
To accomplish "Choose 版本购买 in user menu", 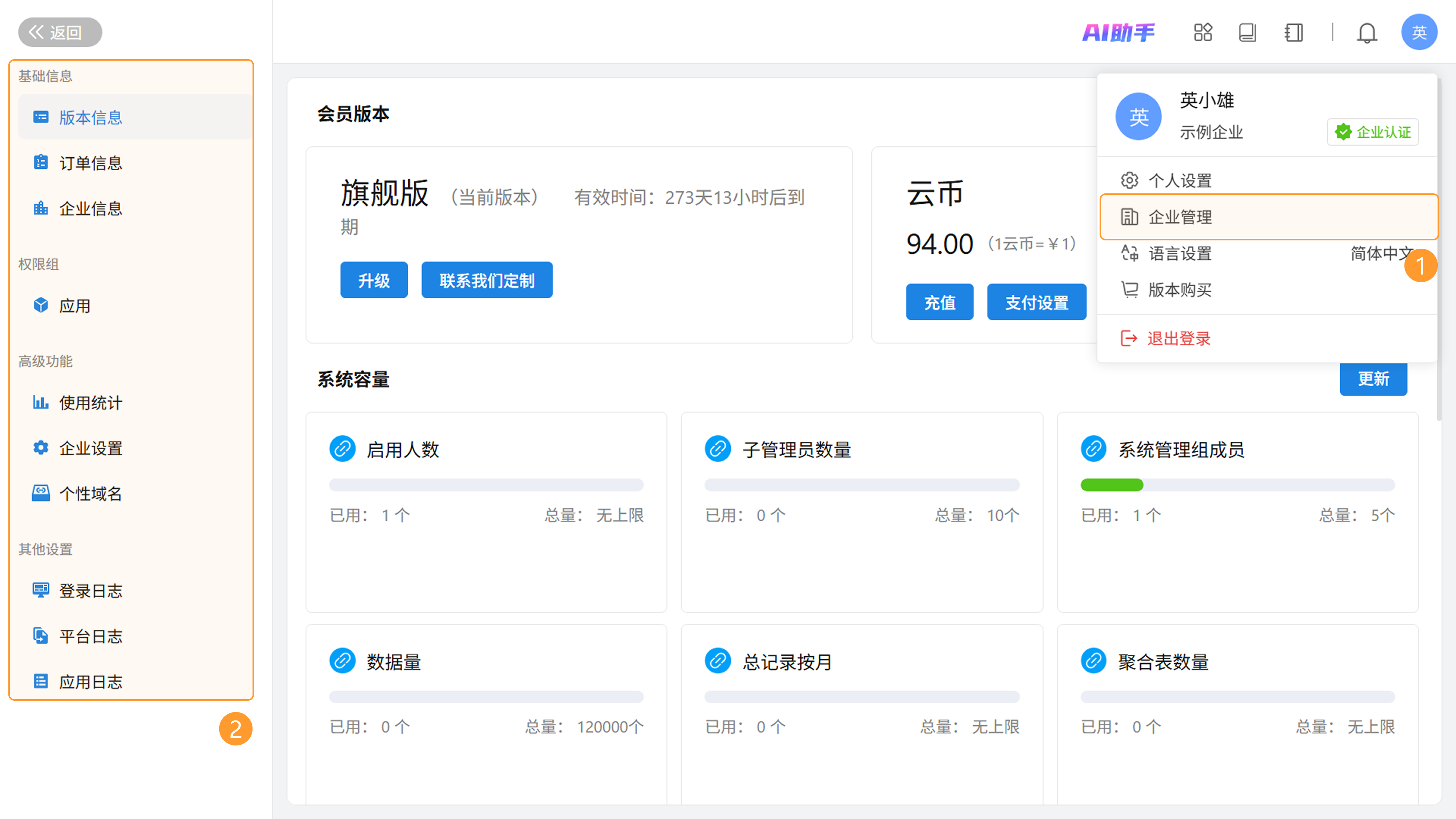I will pyautogui.click(x=1180, y=290).
